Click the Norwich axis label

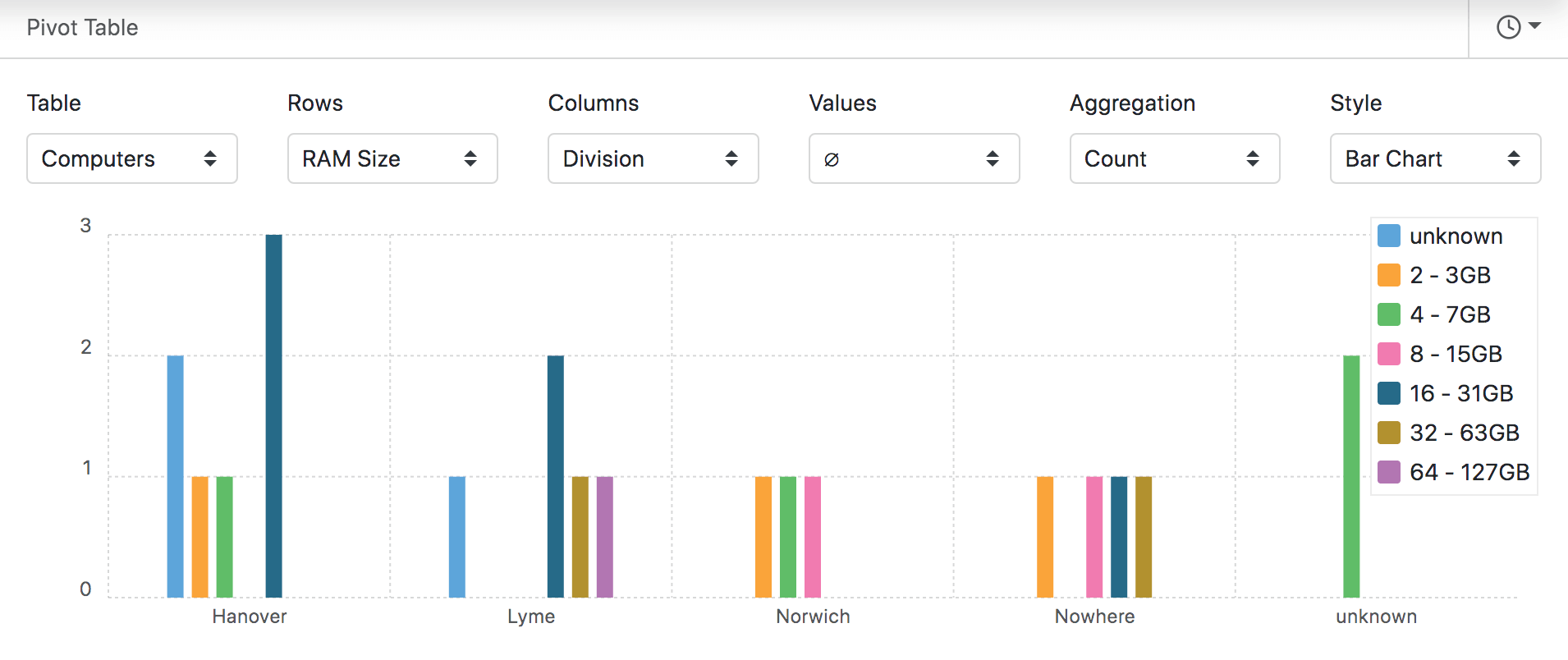coord(813,616)
